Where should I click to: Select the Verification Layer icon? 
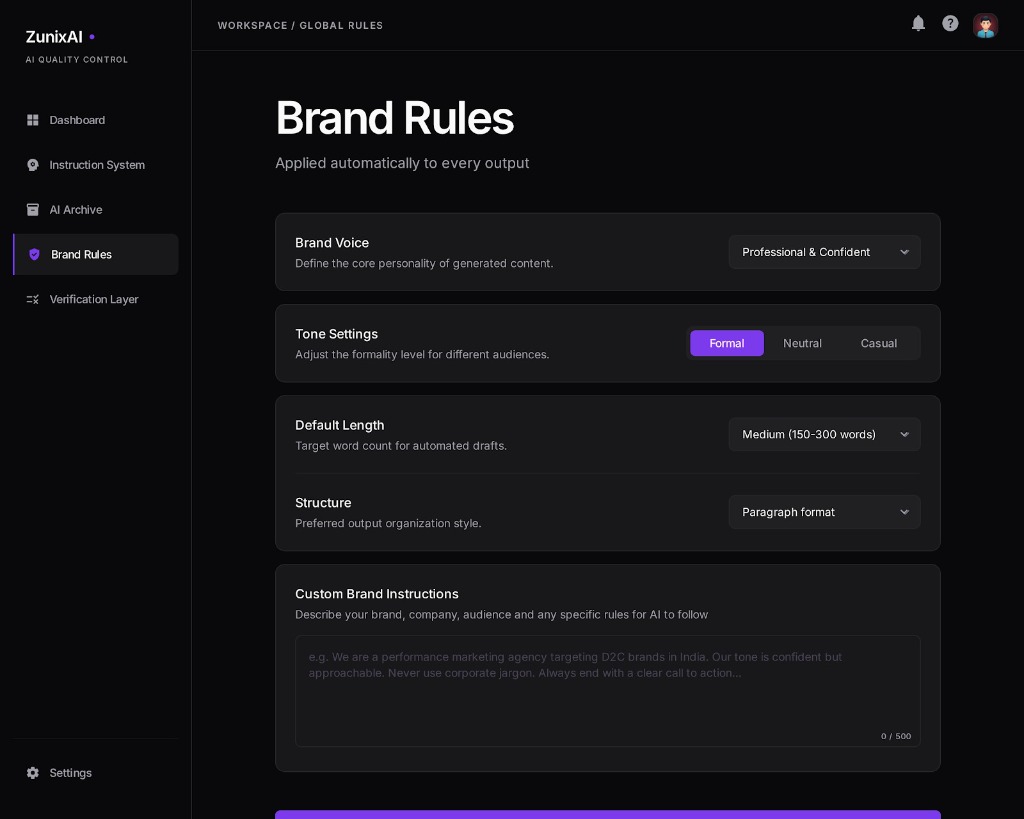[33, 299]
